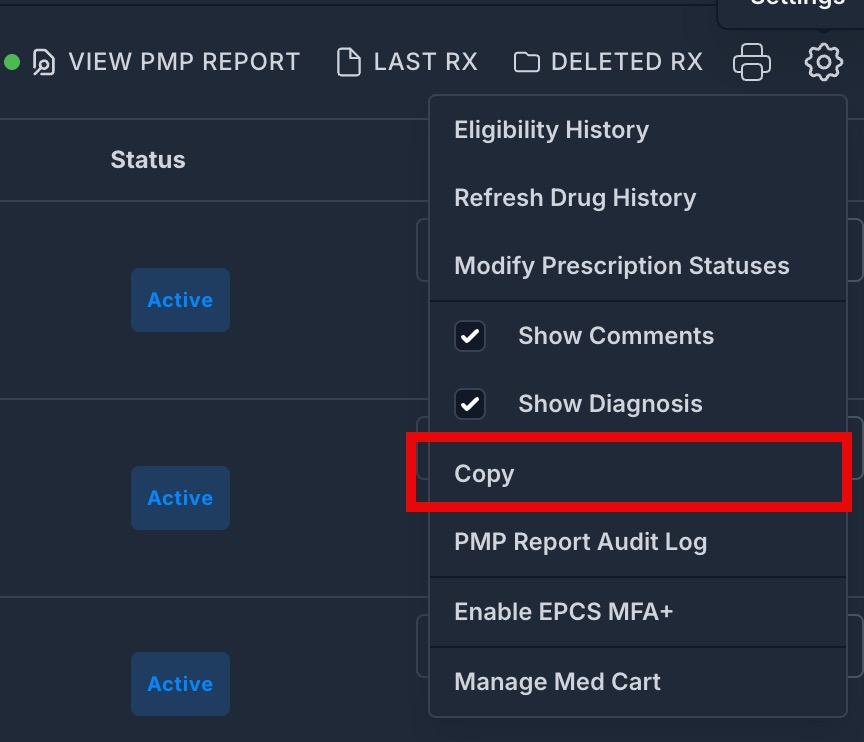Select Manage Med Cart
864x742 pixels.
pyautogui.click(x=638, y=682)
